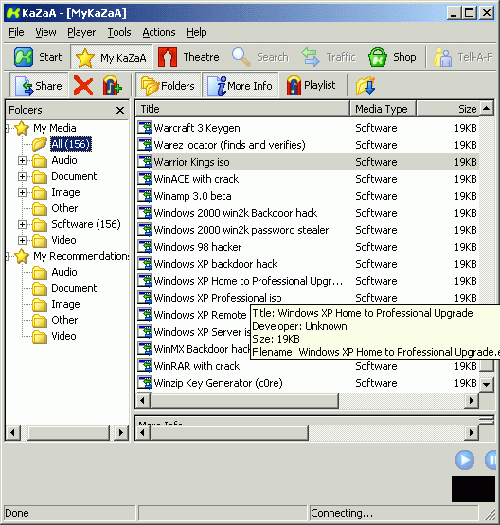Select Other under My Recommendations

click(x=65, y=320)
